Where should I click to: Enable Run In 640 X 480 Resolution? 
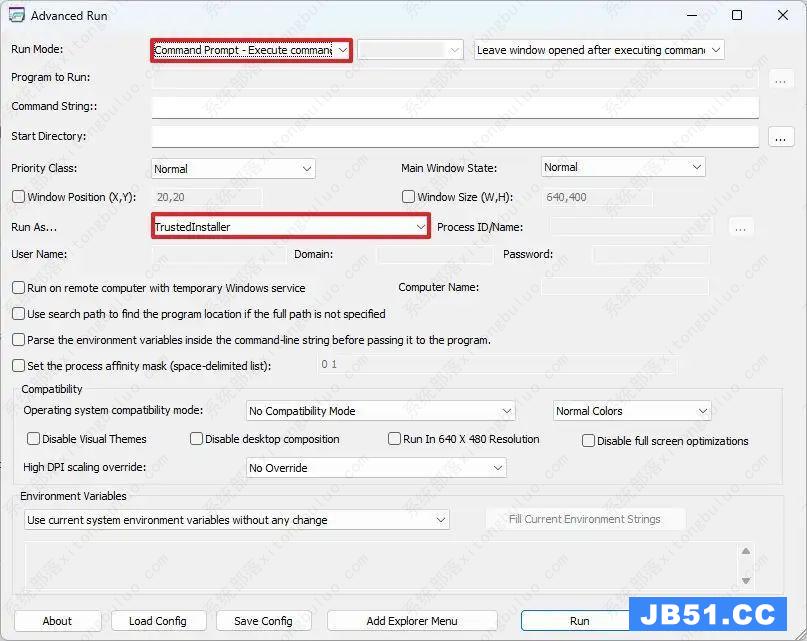pyautogui.click(x=395, y=439)
